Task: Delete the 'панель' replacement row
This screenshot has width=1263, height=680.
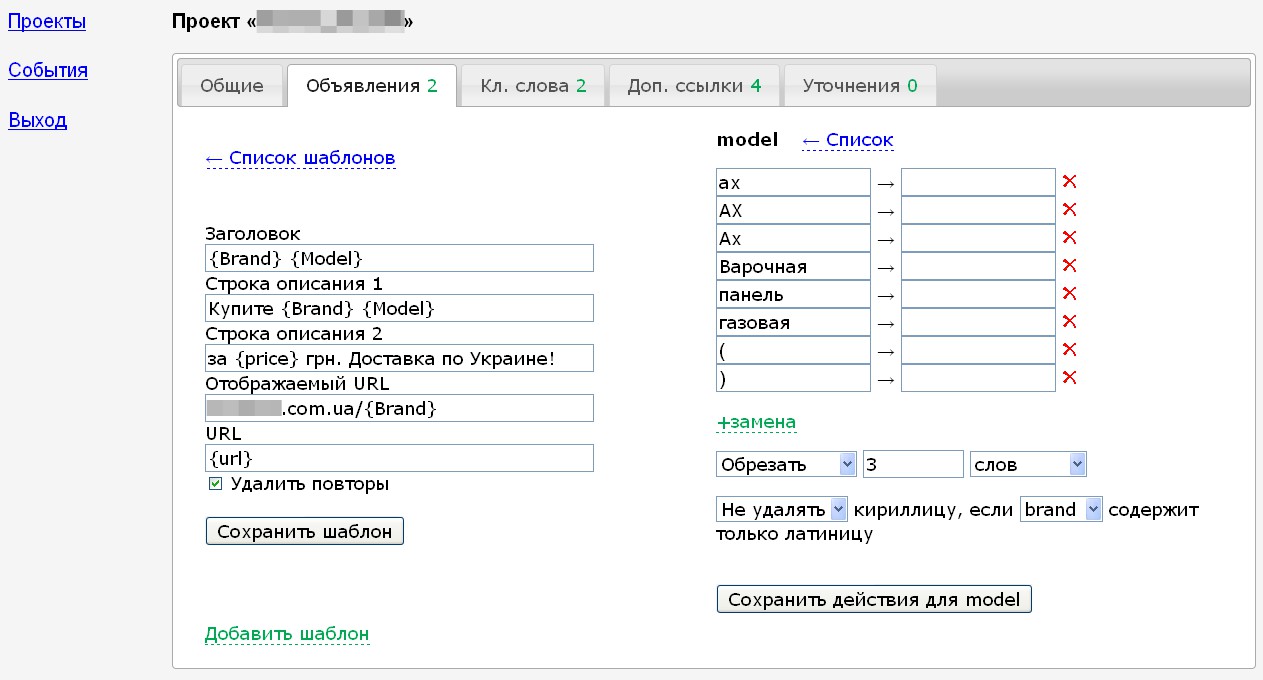Action: pos(1069,294)
